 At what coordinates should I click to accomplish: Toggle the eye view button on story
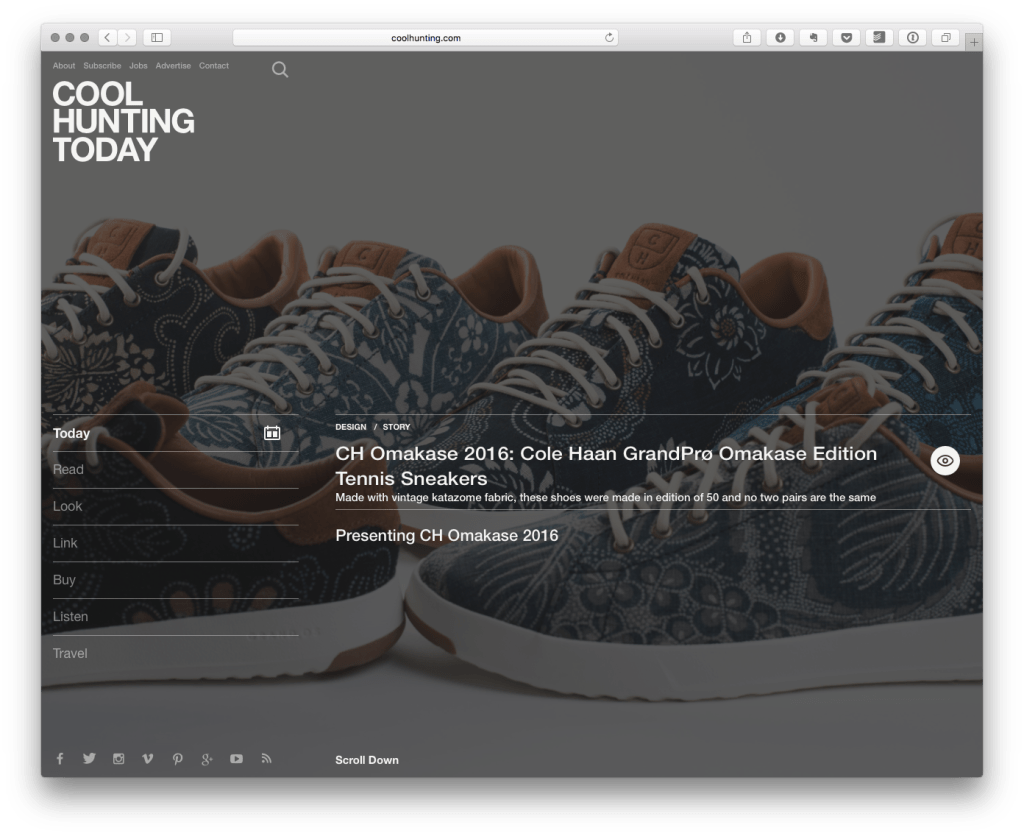945,460
